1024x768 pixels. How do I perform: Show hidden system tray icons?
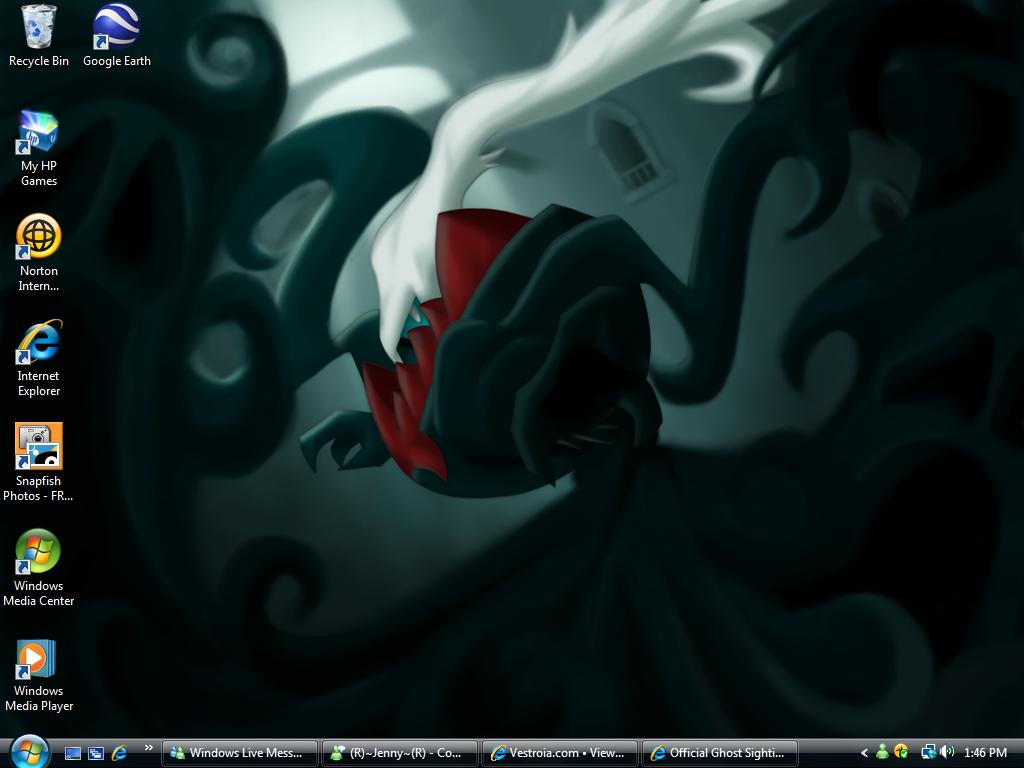864,753
